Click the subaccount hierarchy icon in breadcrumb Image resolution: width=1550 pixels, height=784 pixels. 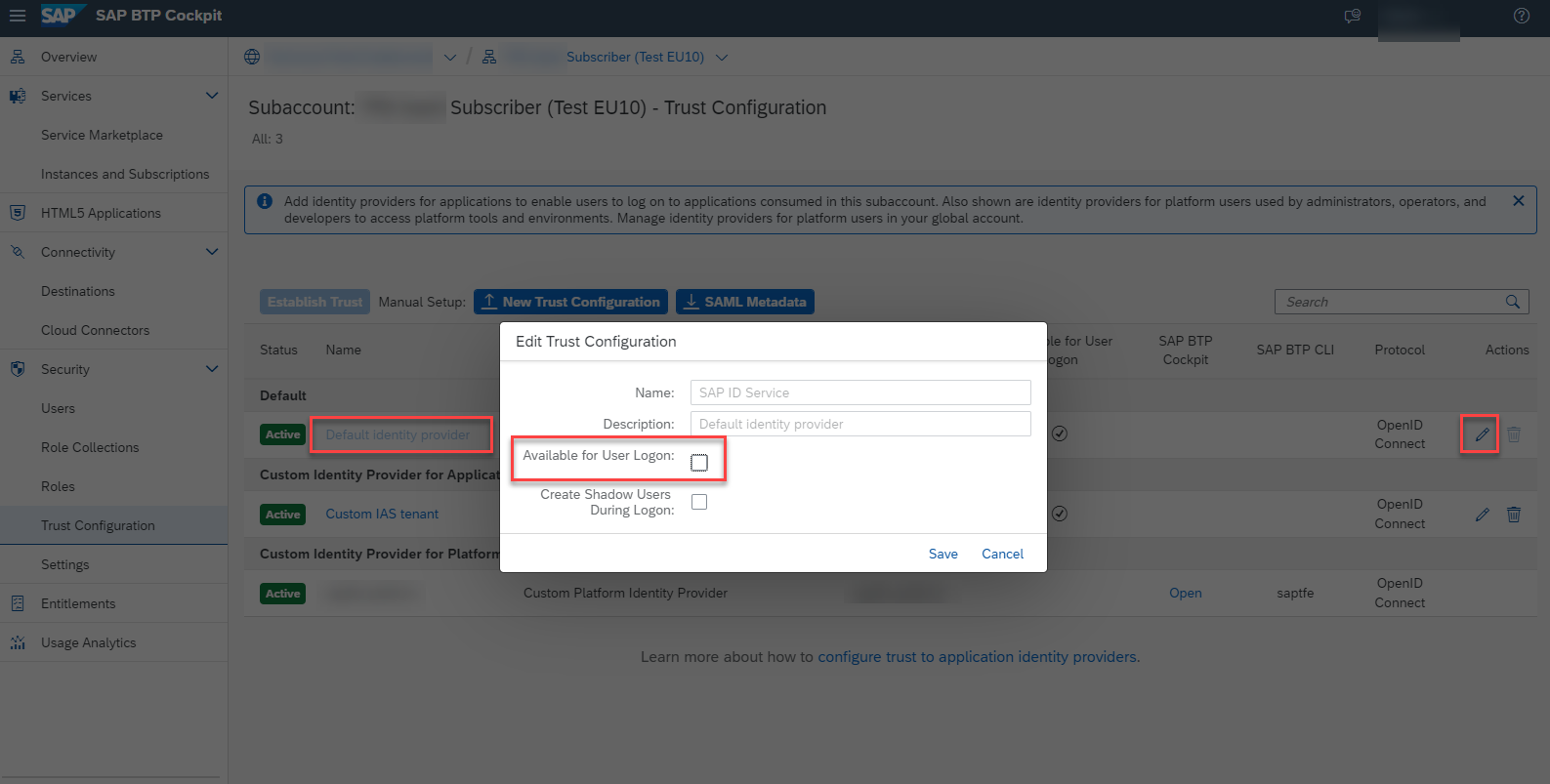489,57
